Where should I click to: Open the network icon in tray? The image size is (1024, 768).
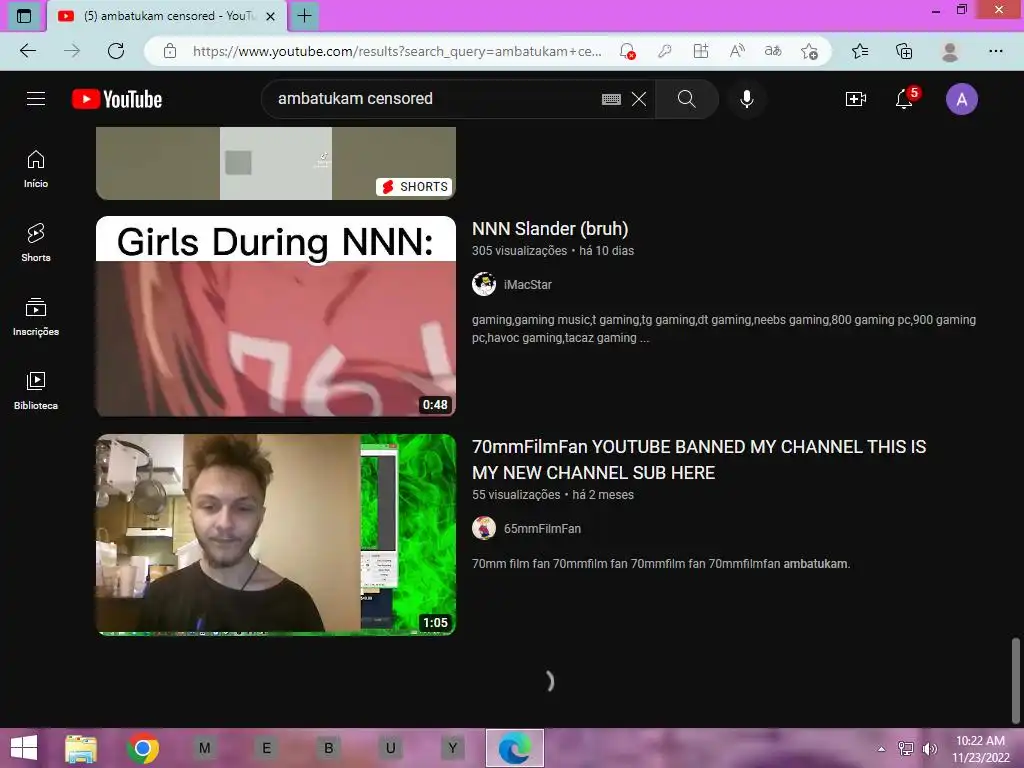pyautogui.click(x=906, y=749)
